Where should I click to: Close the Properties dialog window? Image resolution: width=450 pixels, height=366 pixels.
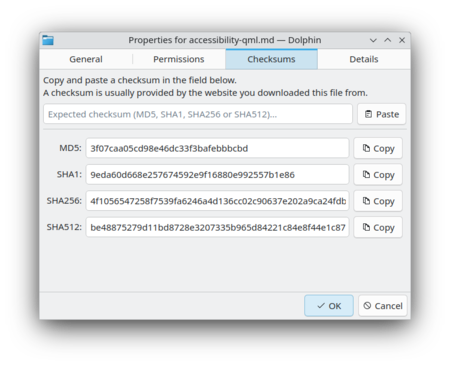(x=402, y=40)
